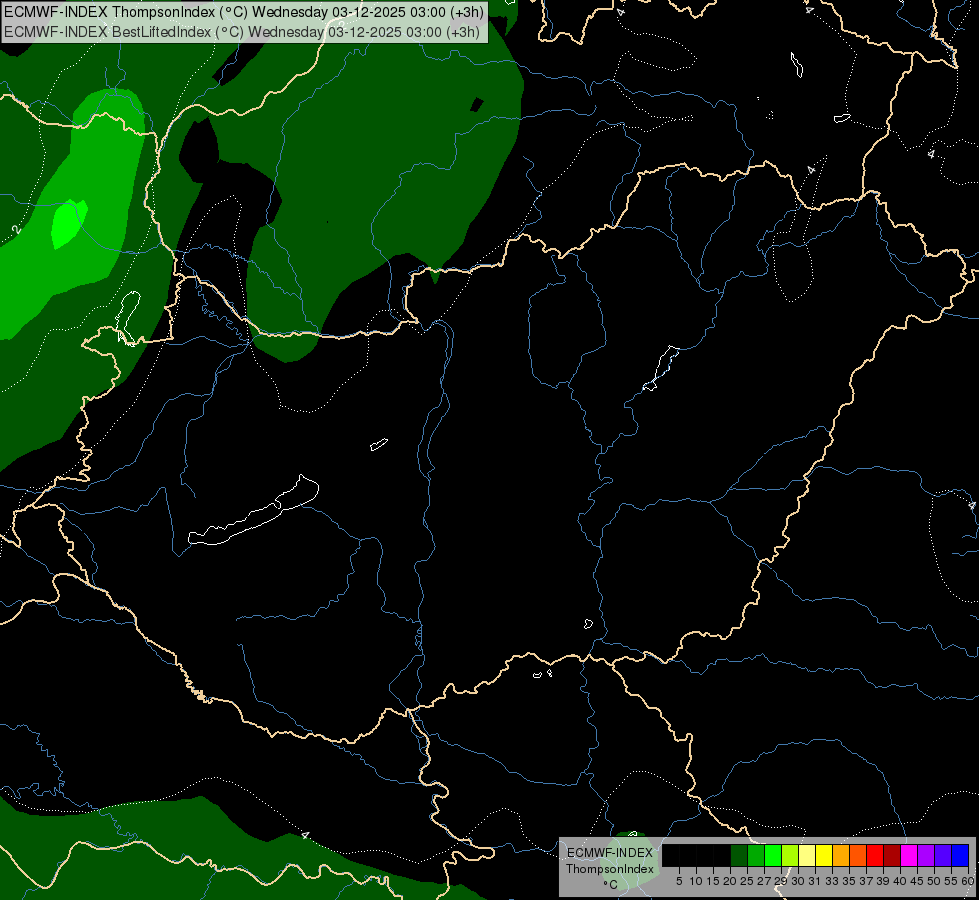Click the legend tick value '27'
This screenshot has height=900, width=979.
click(764, 881)
